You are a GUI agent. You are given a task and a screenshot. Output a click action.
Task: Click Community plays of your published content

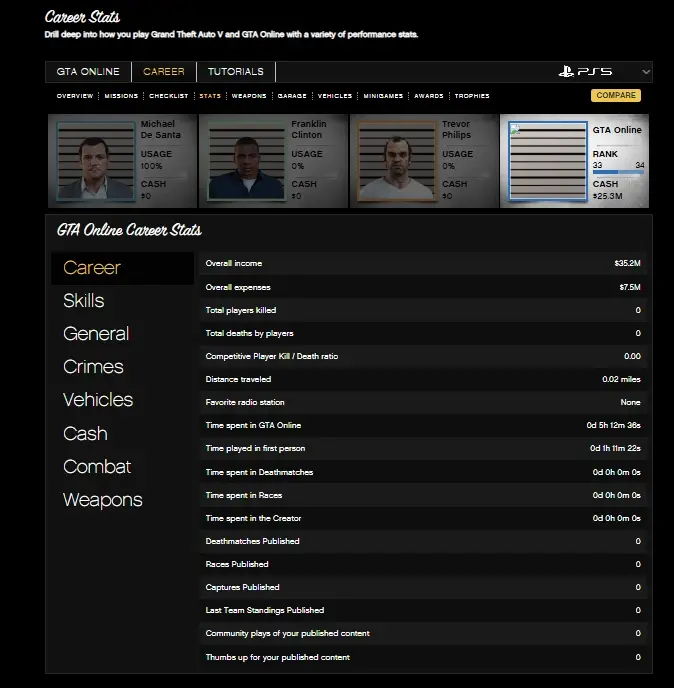pyautogui.click(x=287, y=633)
